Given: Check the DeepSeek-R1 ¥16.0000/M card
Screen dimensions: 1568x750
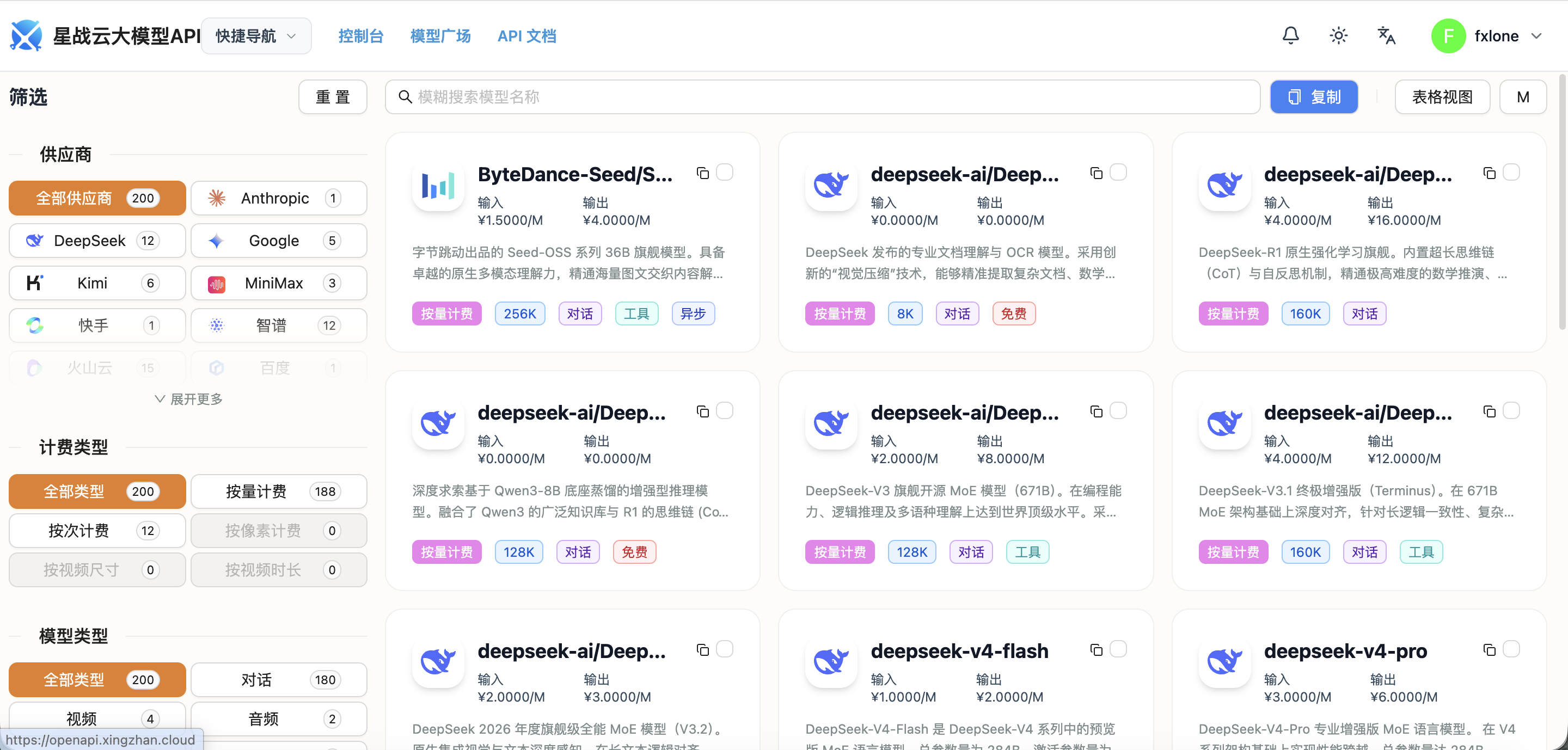Looking at the screenshot, I should [1511, 172].
